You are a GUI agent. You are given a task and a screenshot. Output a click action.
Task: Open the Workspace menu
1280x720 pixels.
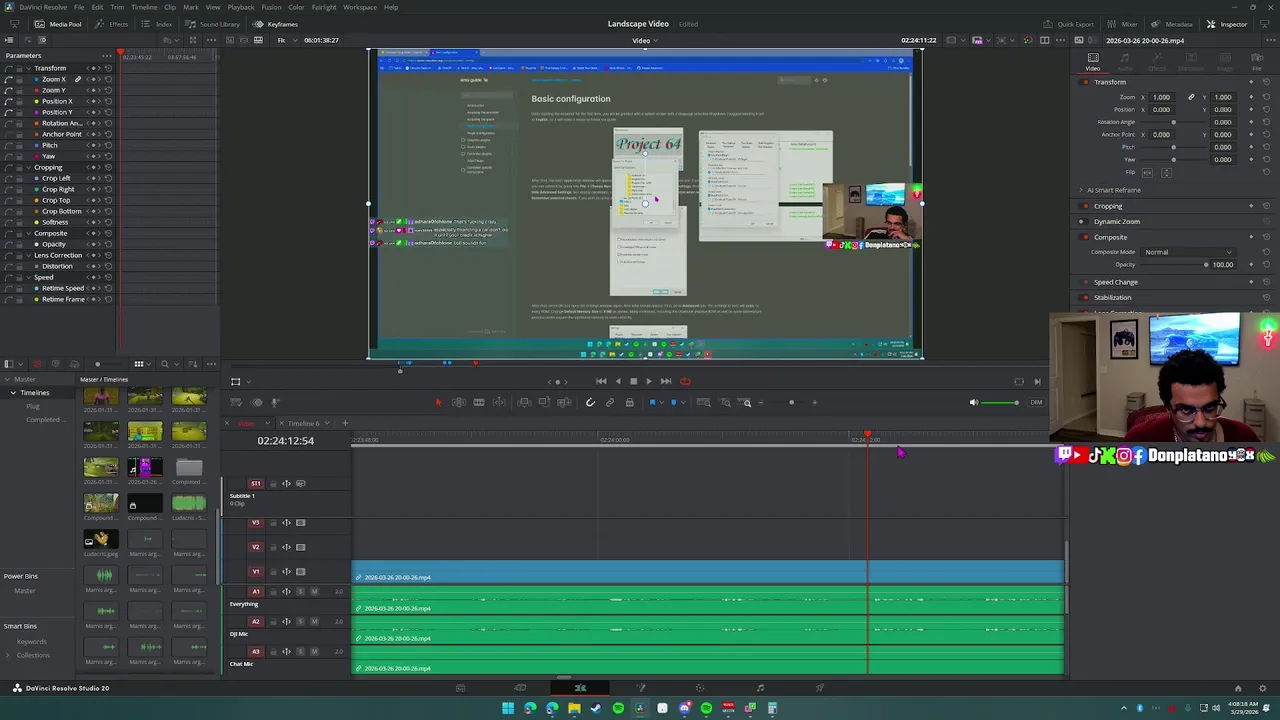coord(360,7)
